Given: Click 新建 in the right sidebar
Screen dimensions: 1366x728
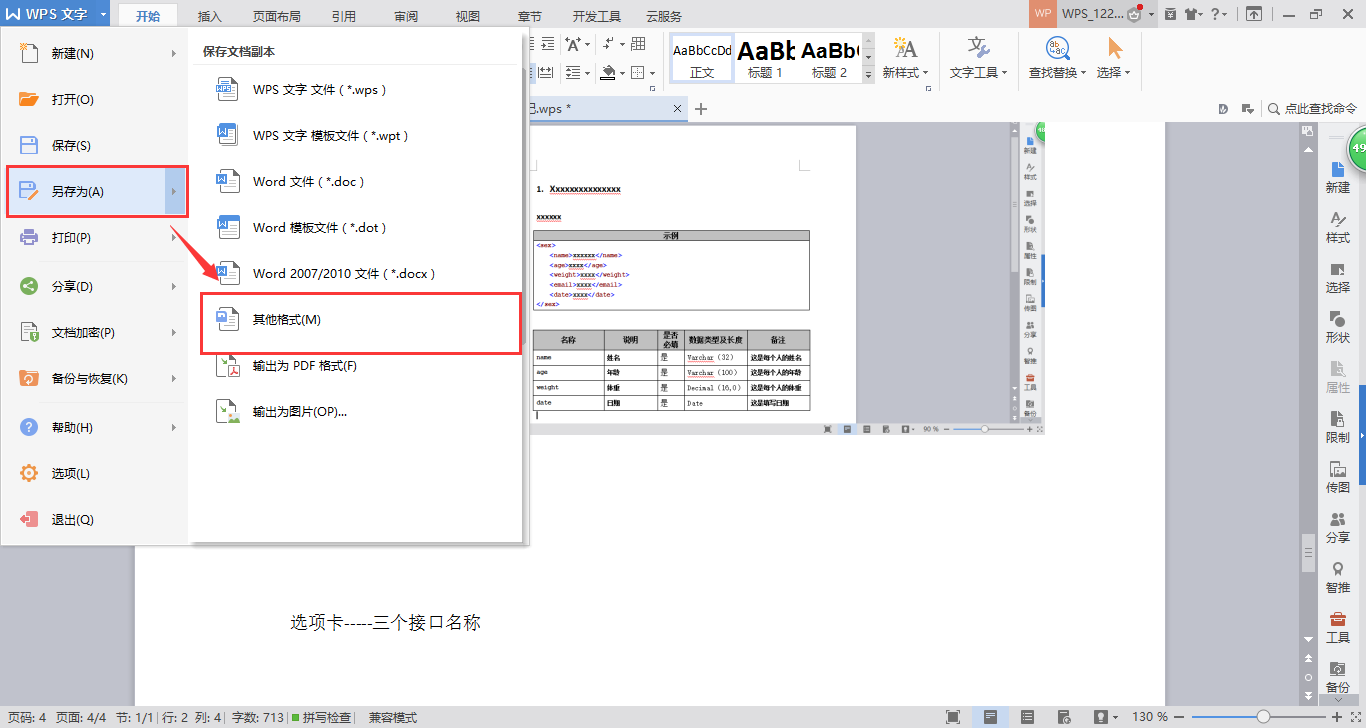Looking at the screenshot, I should [x=1338, y=176].
